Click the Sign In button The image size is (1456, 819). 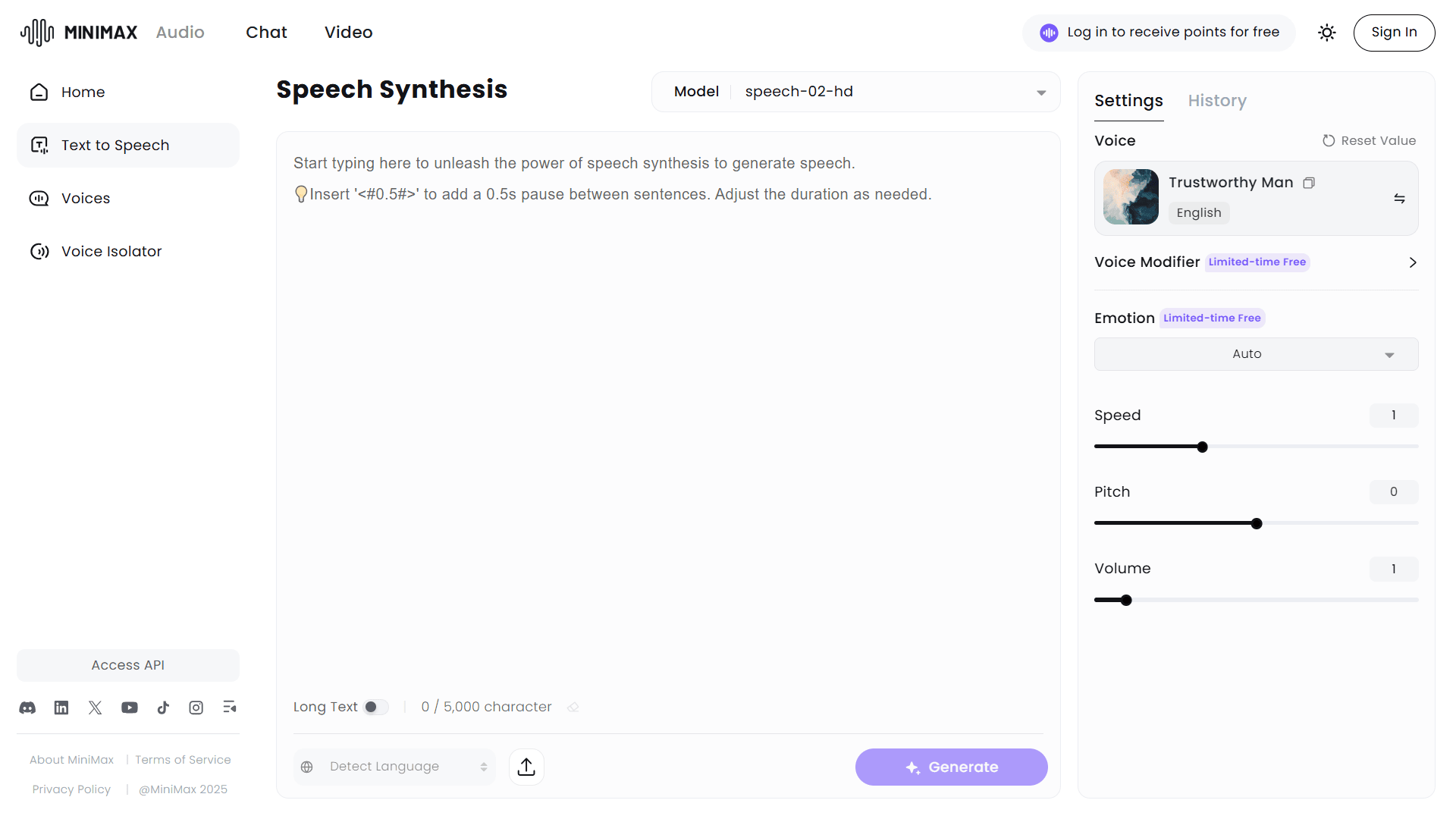tap(1394, 33)
